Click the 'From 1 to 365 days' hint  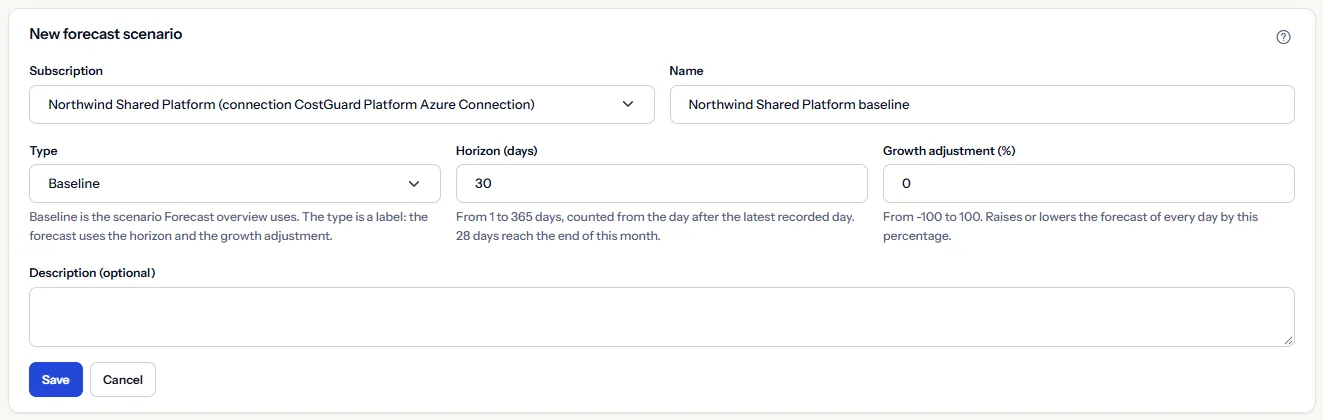pos(655,226)
